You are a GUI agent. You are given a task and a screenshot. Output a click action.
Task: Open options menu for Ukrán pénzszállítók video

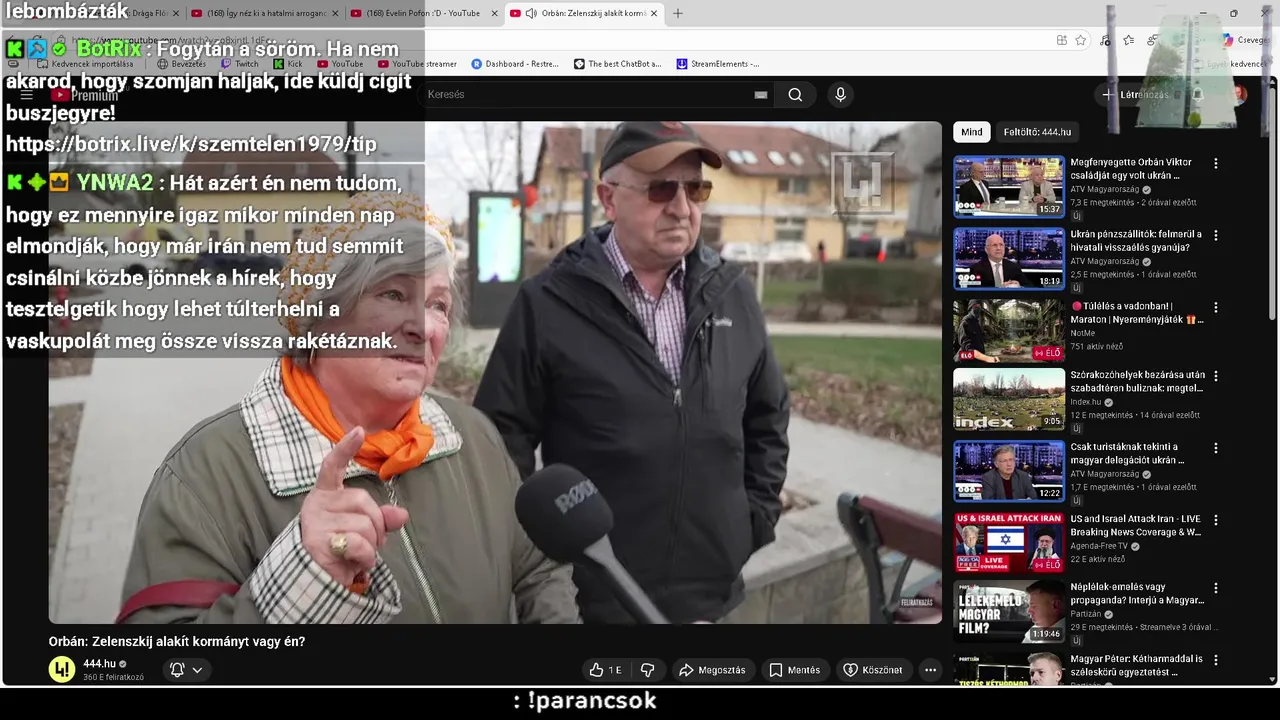pyautogui.click(x=1216, y=236)
